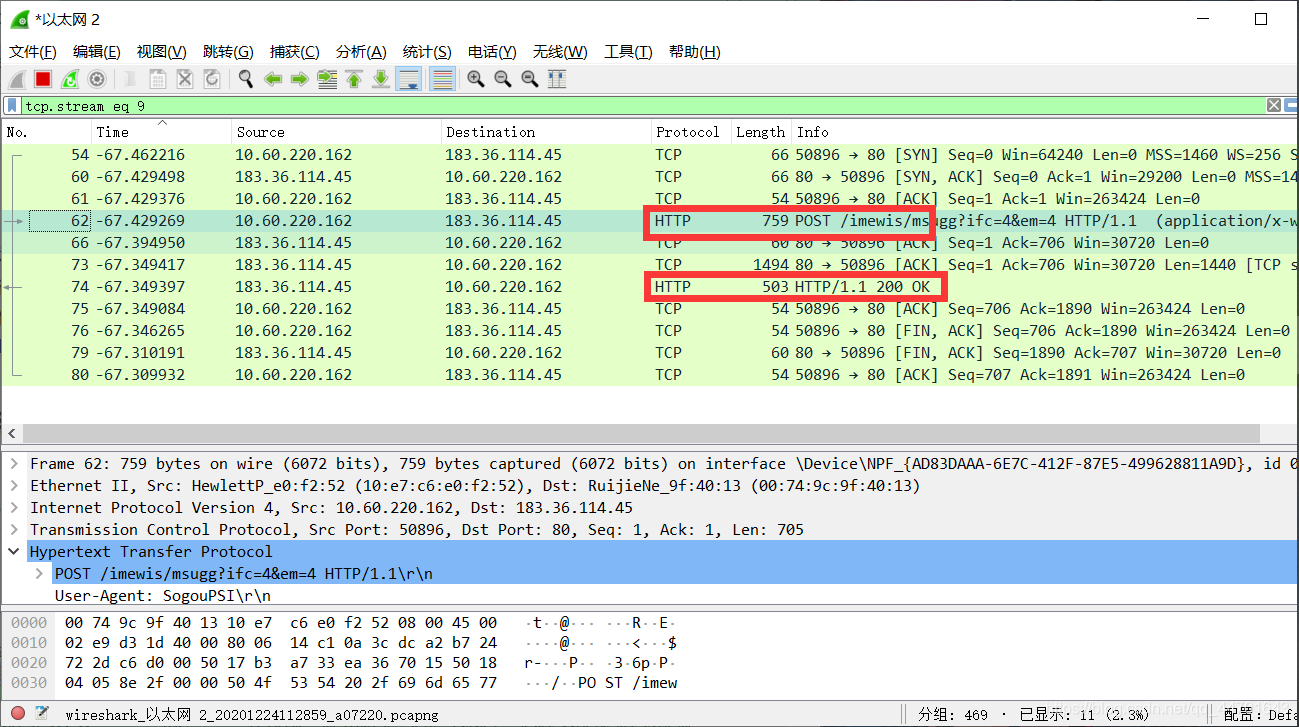
Task: Open the 视图(V) menu
Action: pos(162,52)
